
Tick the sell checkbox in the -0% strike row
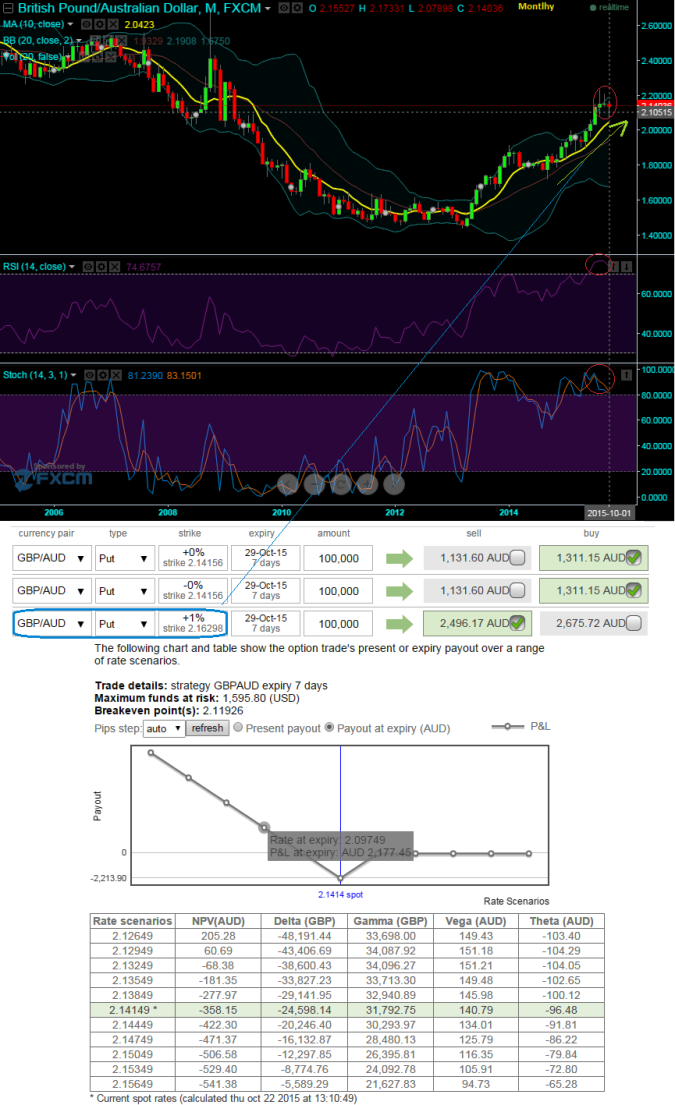(517, 591)
